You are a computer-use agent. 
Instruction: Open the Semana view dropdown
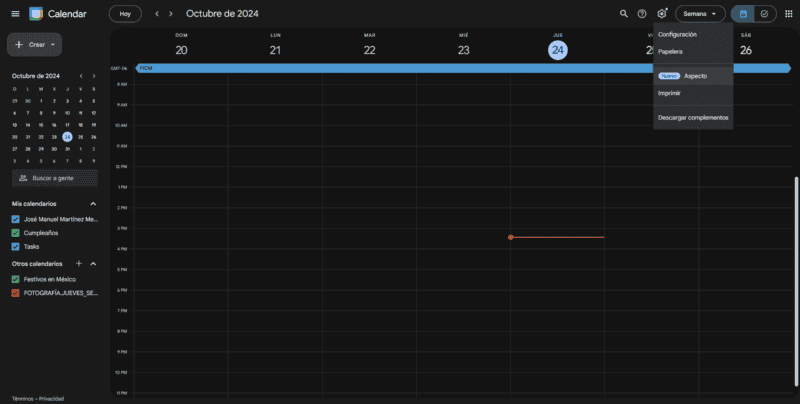(x=700, y=14)
